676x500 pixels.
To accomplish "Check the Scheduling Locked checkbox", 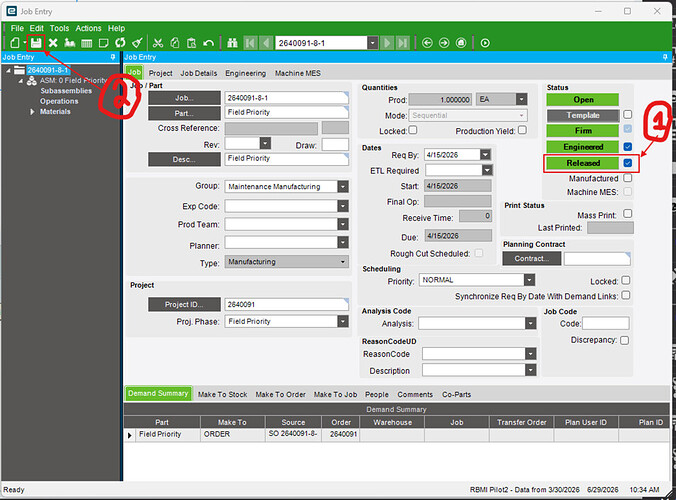I will (626, 280).
